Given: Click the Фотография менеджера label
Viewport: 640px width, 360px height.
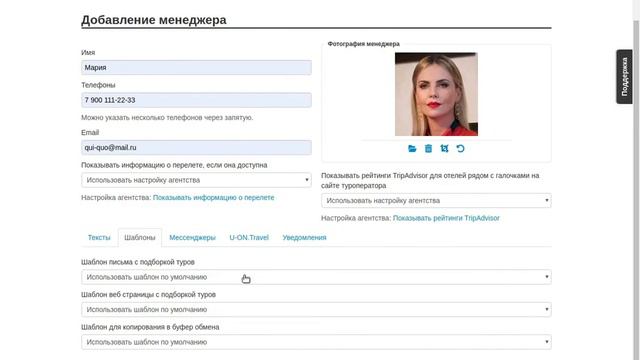Looking at the screenshot, I should pos(363,44).
